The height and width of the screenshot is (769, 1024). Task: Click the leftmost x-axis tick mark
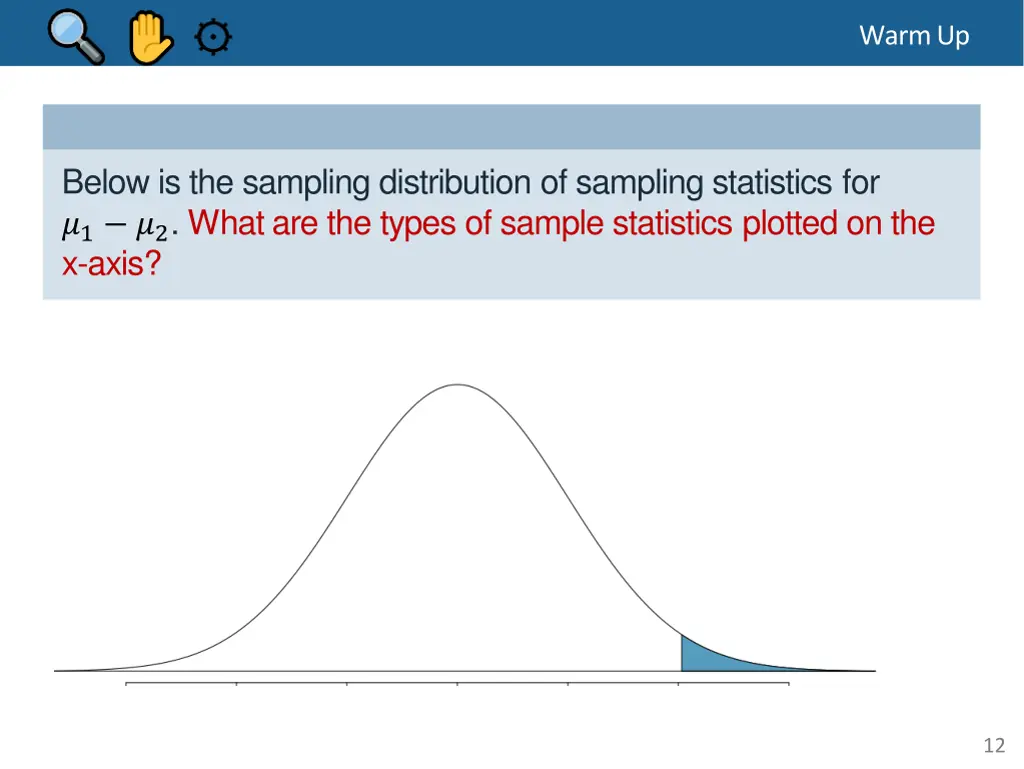[126, 683]
